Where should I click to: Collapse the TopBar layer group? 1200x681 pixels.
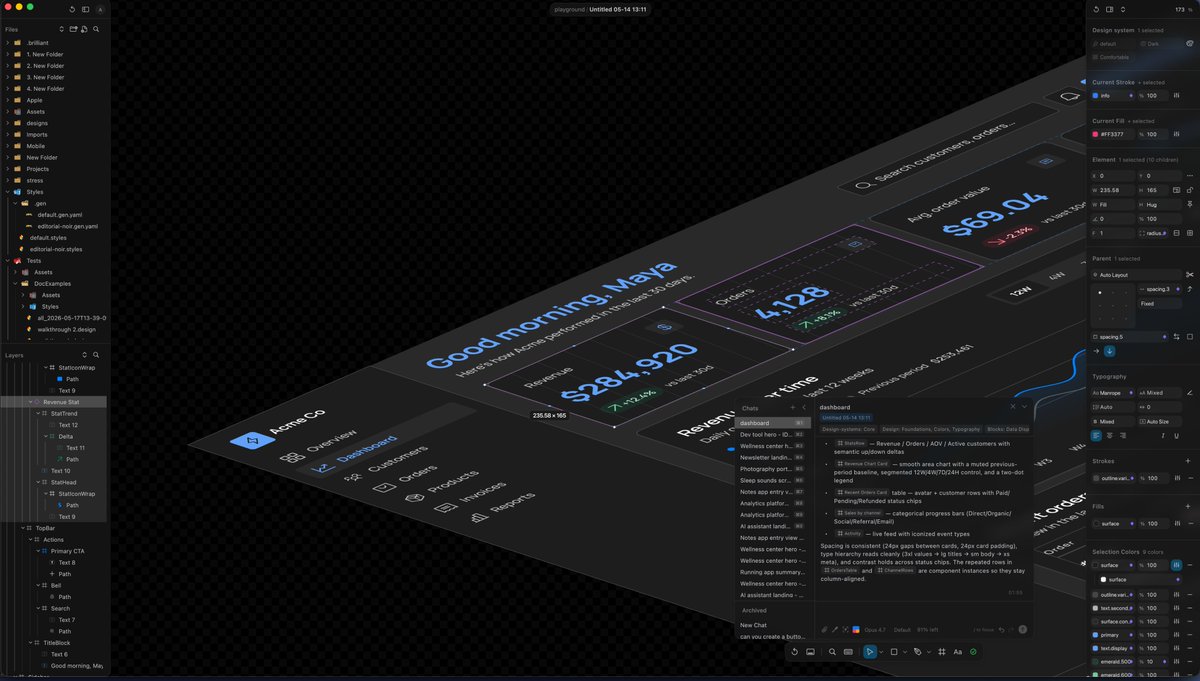pyautogui.click(x=21, y=528)
